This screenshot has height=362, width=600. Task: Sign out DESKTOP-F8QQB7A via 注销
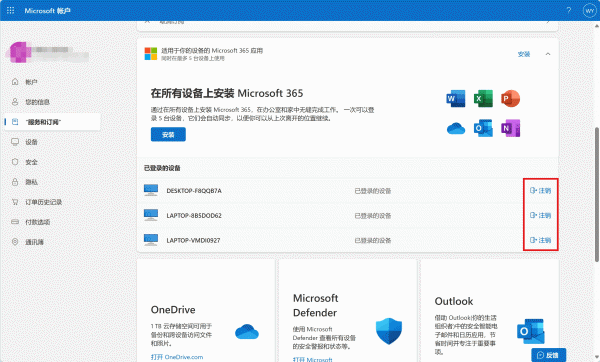coord(540,191)
